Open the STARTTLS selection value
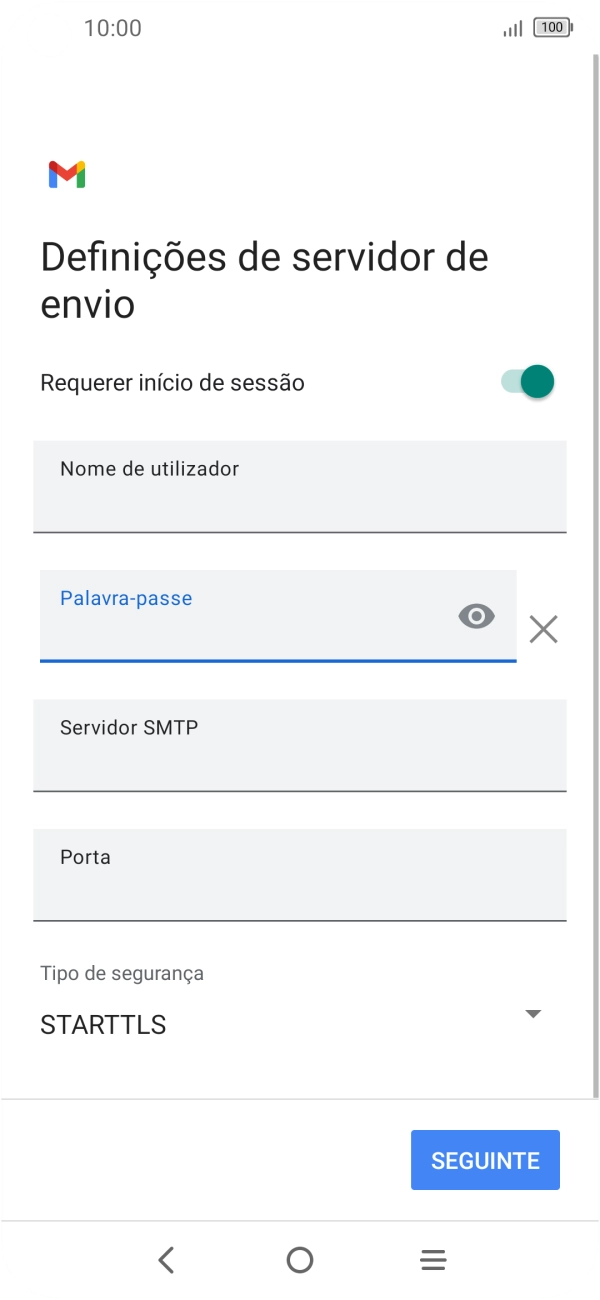The height and width of the screenshot is (1300, 600). [x=103, y=1025]
